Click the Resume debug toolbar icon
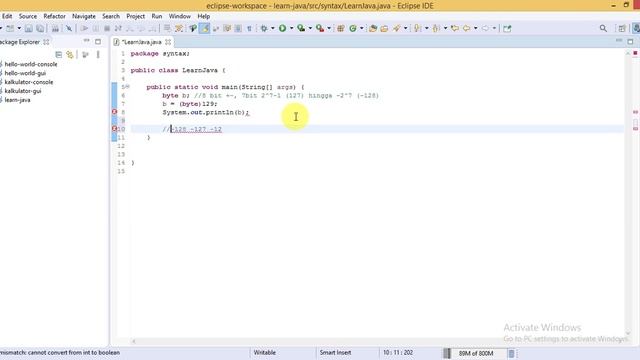The width and height of the screenshot is (640, 360). tap(84, 28)
